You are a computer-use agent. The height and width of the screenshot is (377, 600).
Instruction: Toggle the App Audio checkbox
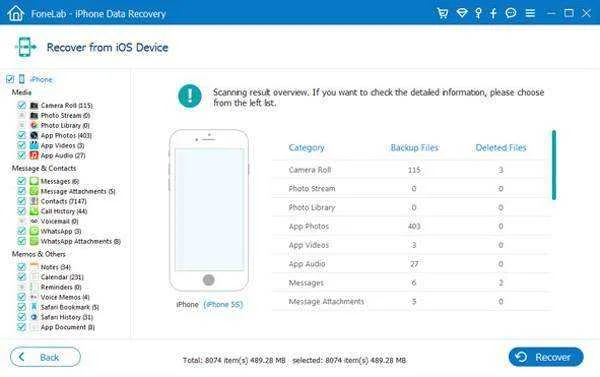pyautogui.click(x=22, y=155)
